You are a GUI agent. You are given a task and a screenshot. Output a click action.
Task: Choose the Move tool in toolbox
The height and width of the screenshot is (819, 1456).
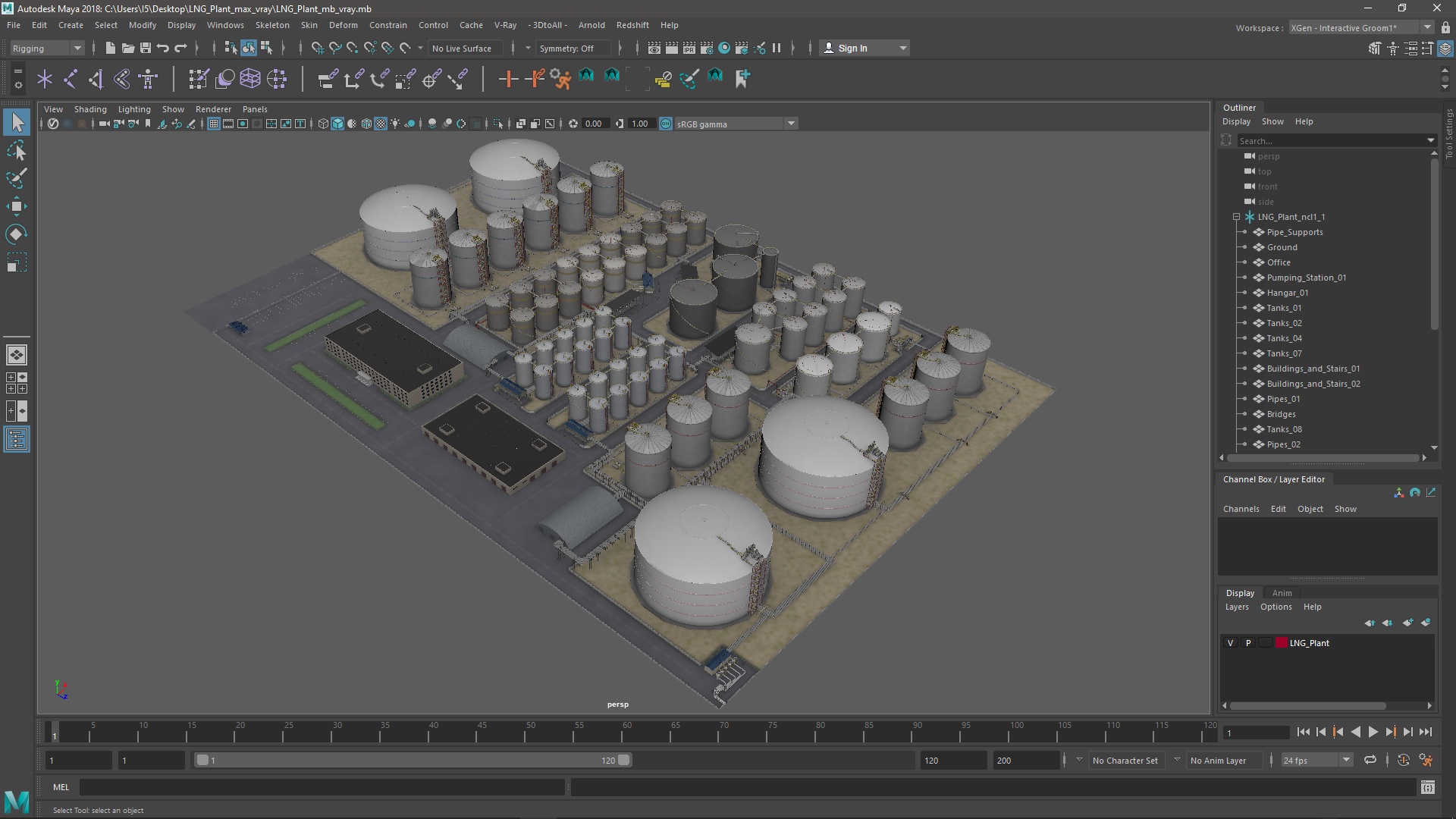click(x=17, y=206)
